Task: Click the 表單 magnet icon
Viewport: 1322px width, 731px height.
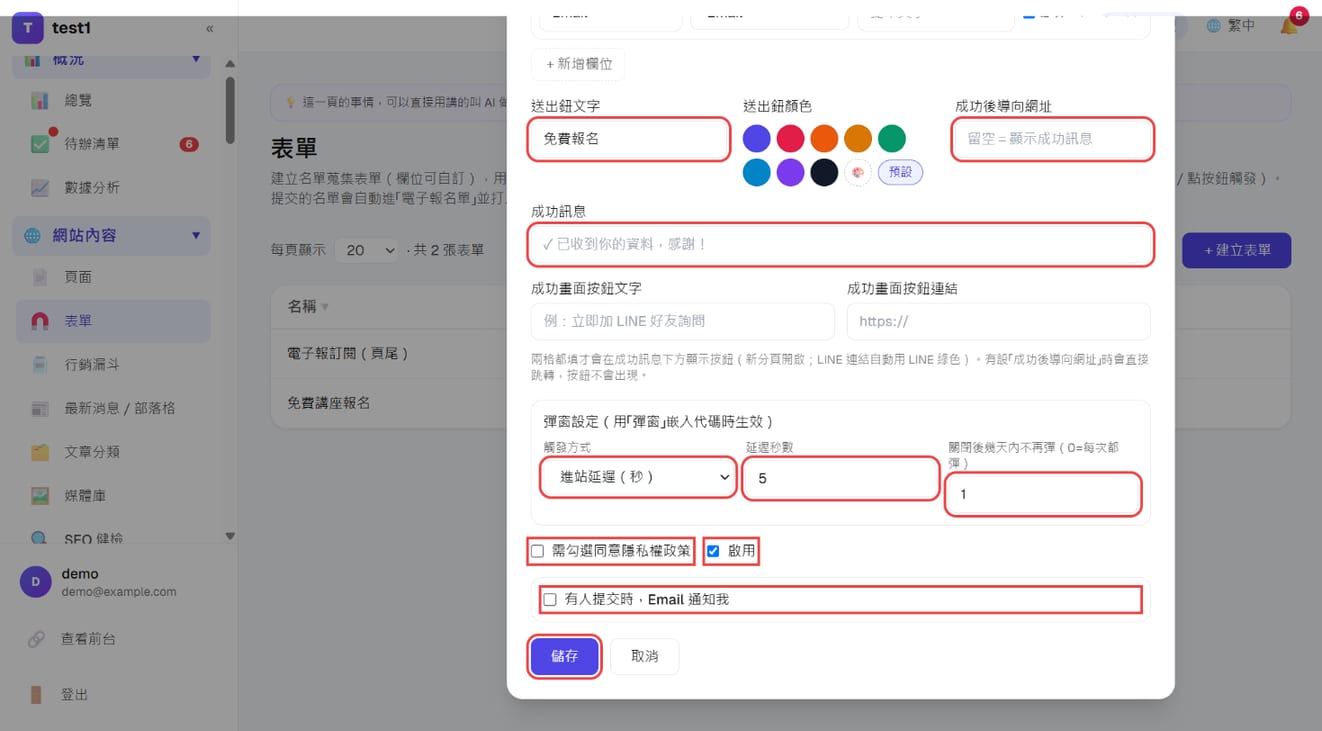Action: pos(40,321)
